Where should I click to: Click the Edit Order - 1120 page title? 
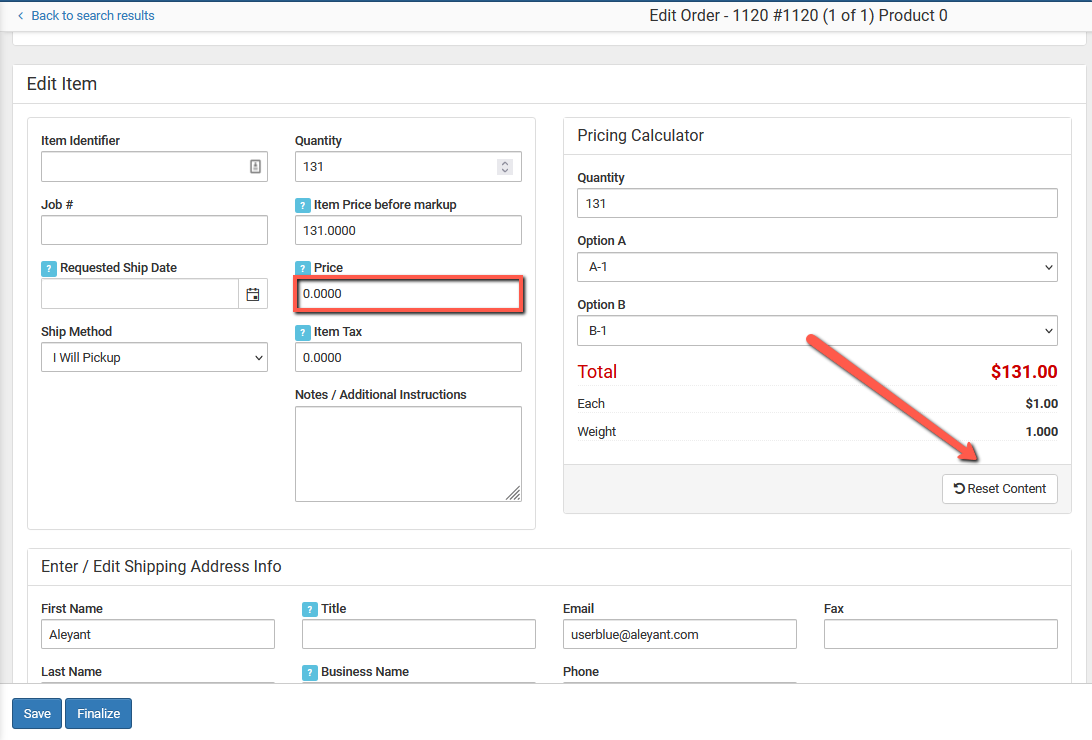798,15
